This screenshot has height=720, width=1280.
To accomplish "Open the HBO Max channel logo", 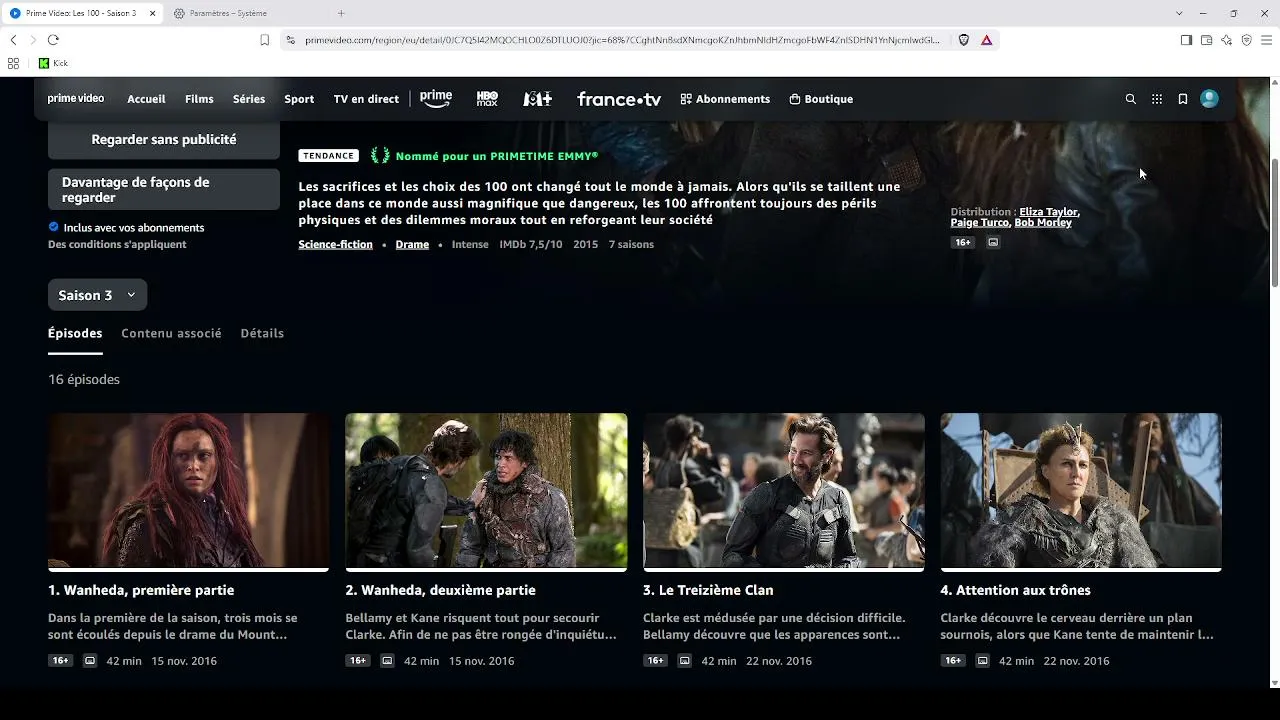I will coord(487,99).
